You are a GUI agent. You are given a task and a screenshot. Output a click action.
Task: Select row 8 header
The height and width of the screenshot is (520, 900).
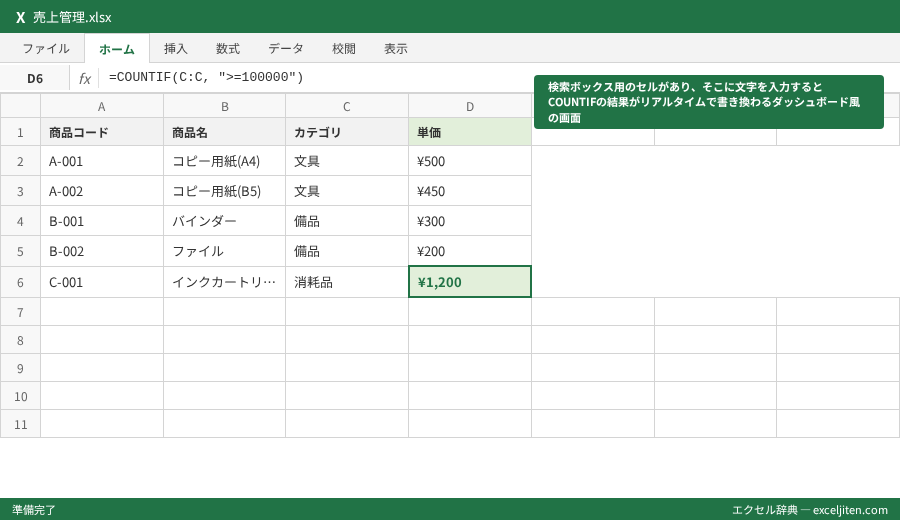(x=20, y=340)
